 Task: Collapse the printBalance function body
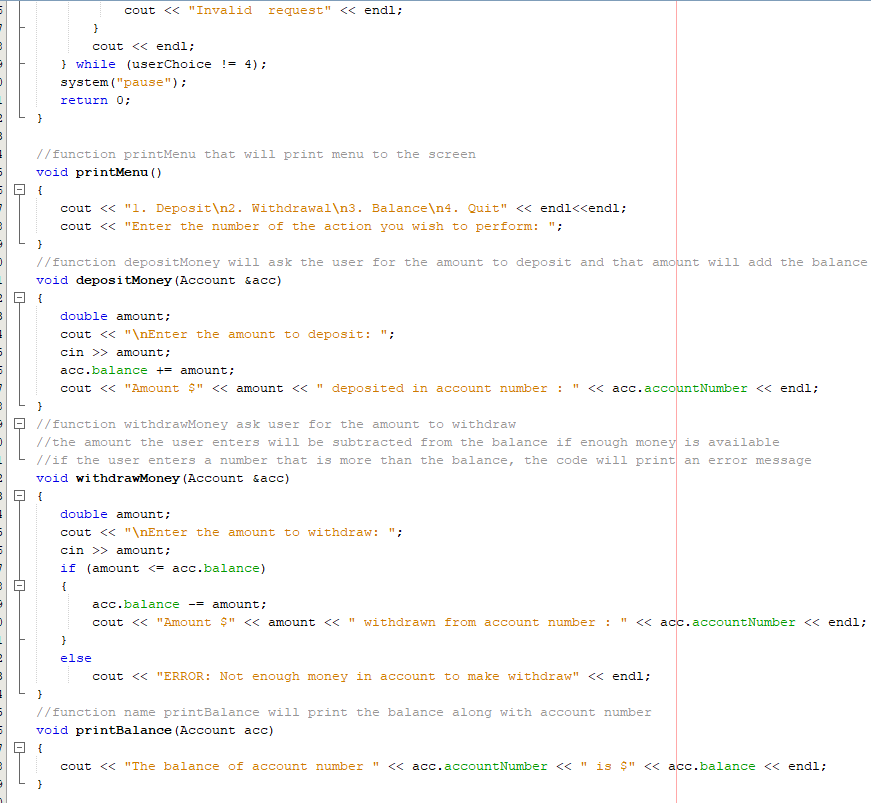tap(22, 748)
